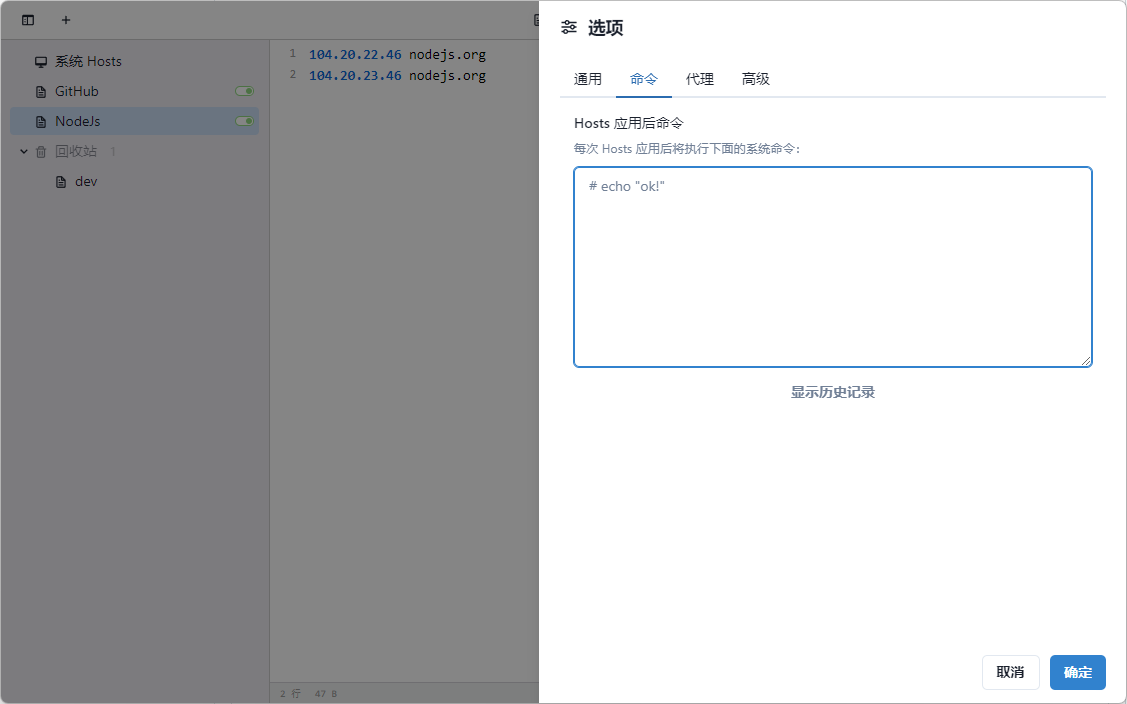Select the 系统 Hosts monitor icon
Image resolution: width=1127 pixels, height=704 pixels.
[41, 61]
